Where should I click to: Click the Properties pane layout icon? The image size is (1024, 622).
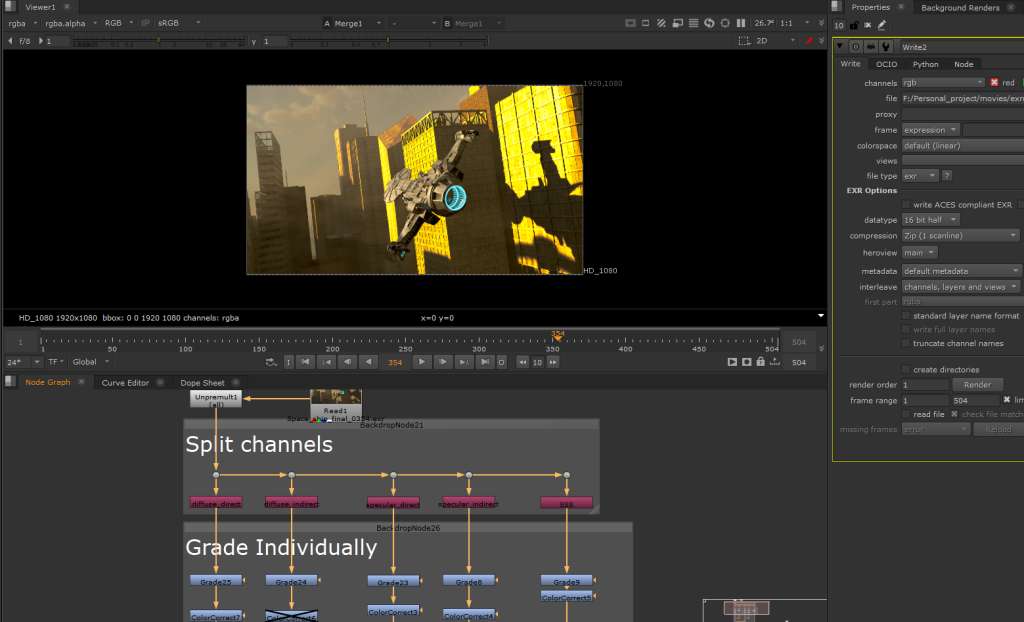837,7
